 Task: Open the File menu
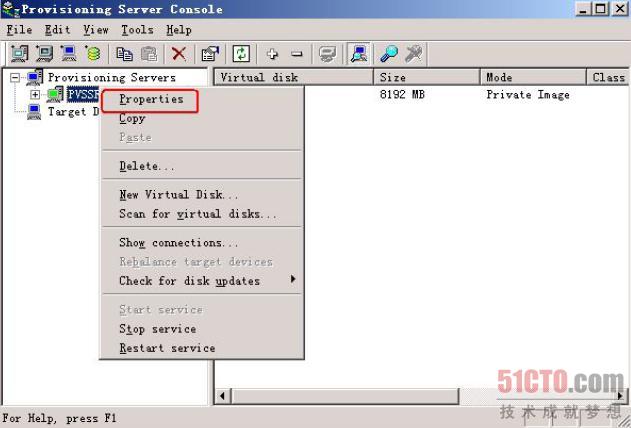19,30
